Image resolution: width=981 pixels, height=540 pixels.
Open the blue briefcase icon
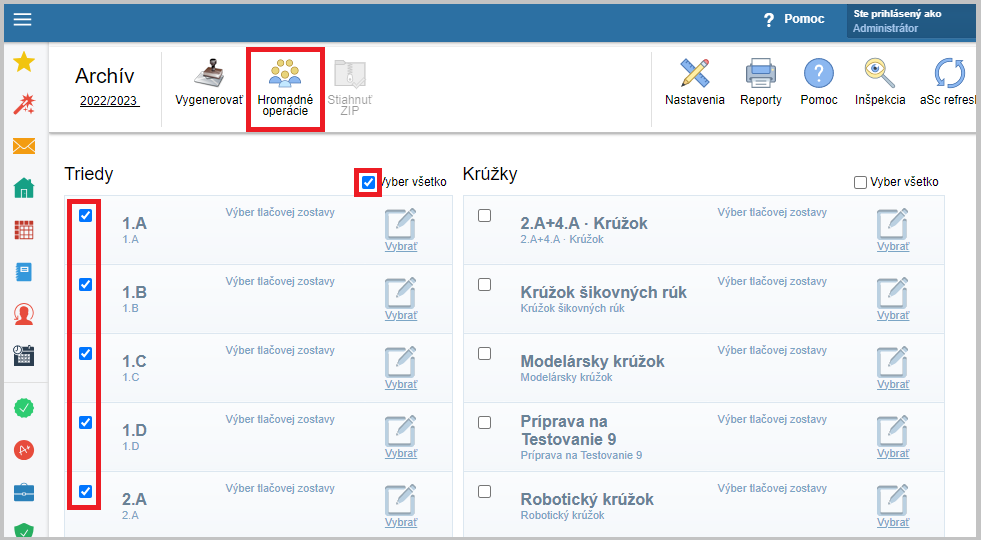click(24, 492)
